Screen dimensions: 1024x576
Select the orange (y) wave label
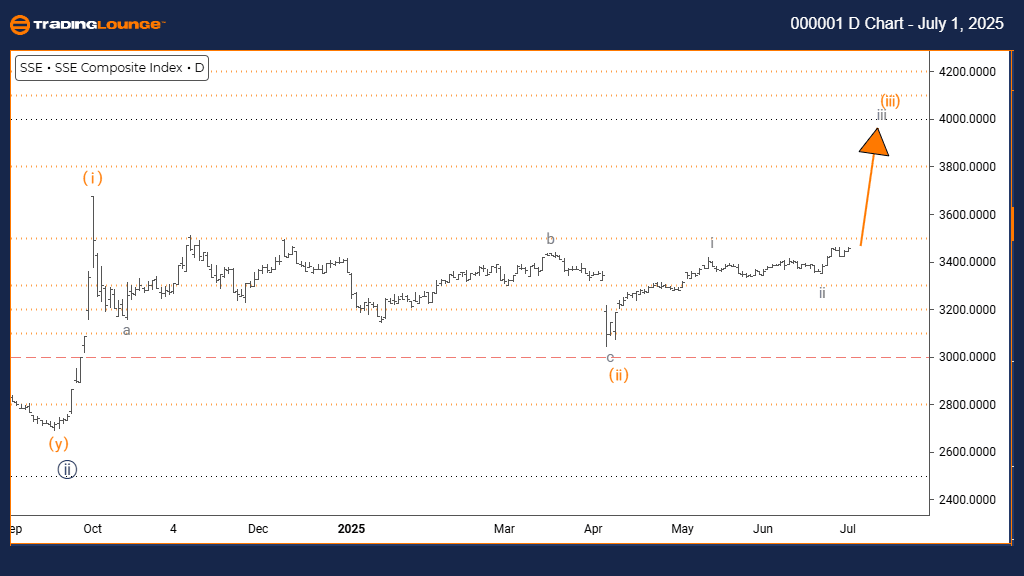pos(57,443)
